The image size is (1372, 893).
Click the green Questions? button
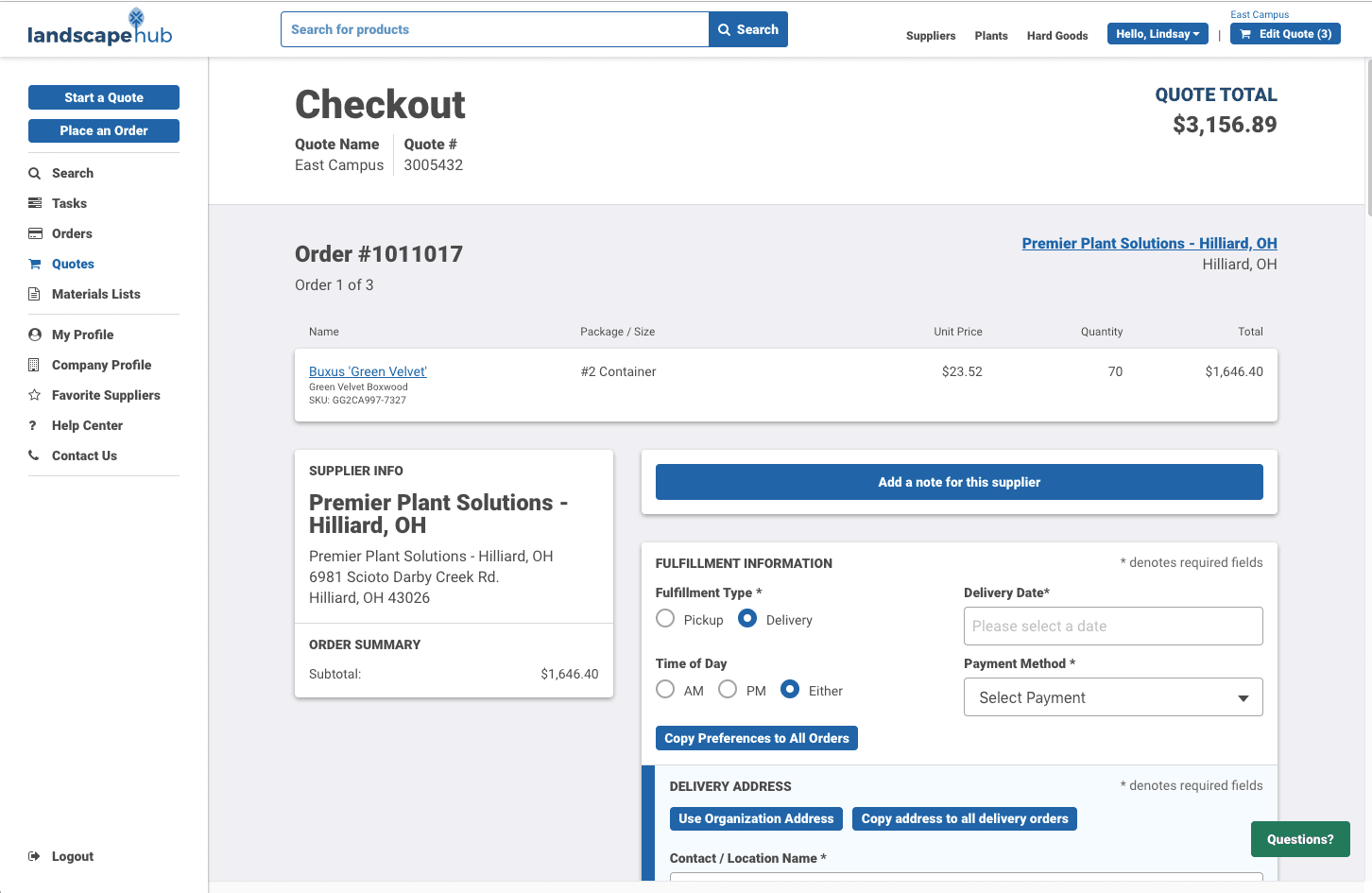[1300, 839]
